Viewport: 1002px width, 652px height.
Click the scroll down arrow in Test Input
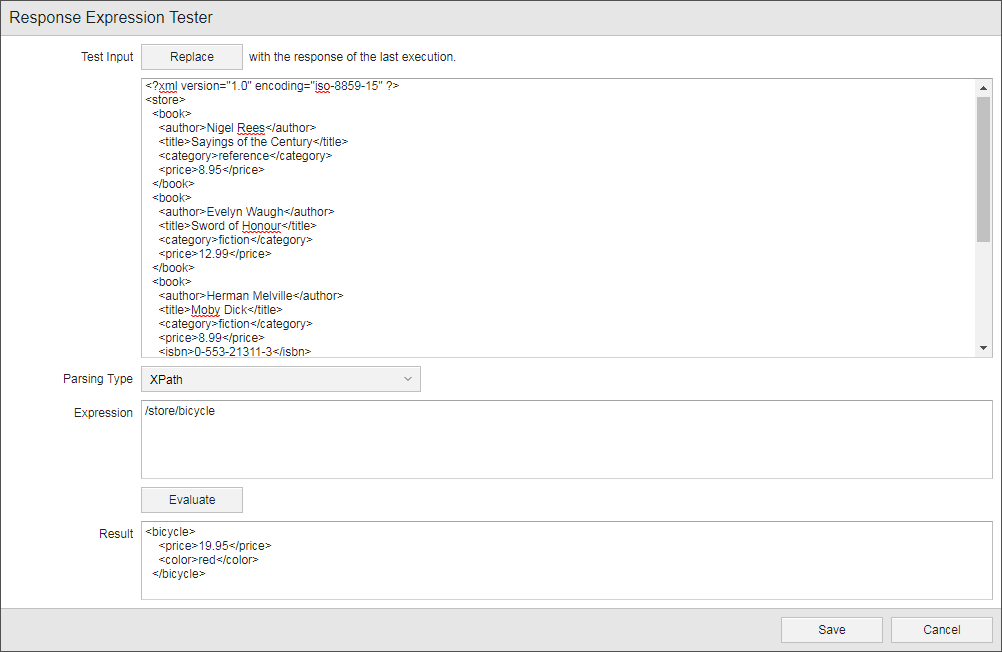click(x=984, y=347)
